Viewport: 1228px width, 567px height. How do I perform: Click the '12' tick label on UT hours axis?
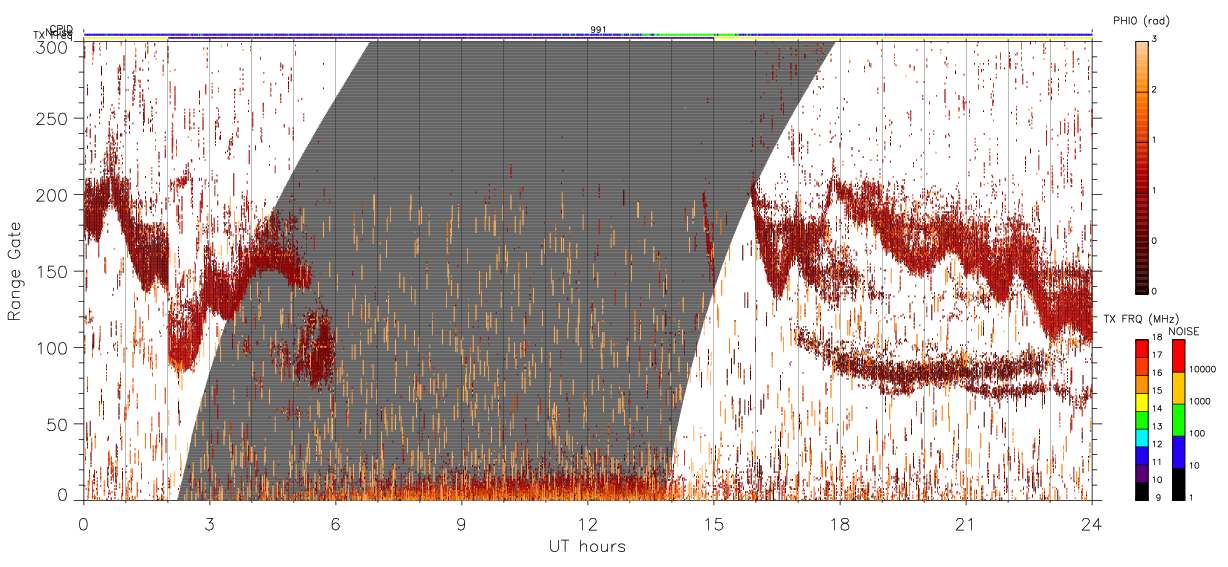coord(587,523)
